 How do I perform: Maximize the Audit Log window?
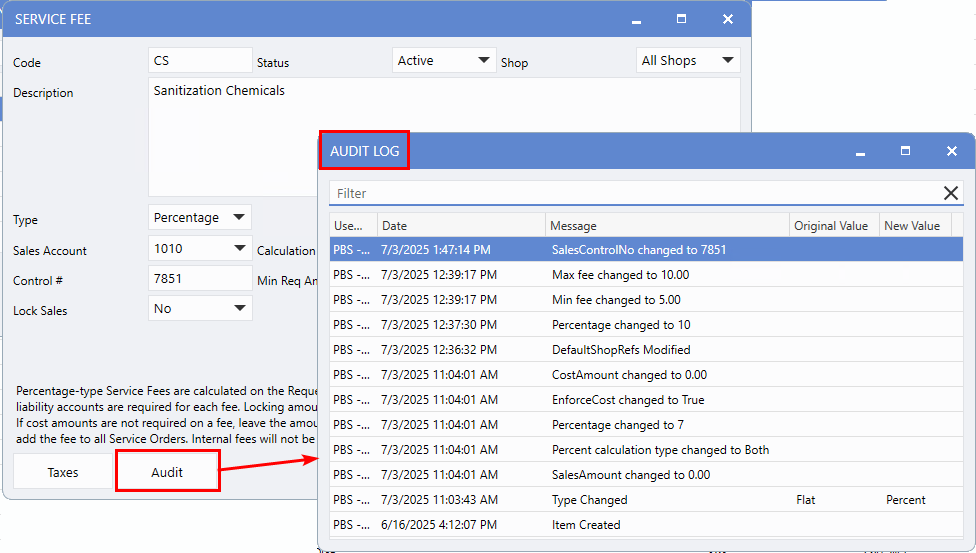905,151
